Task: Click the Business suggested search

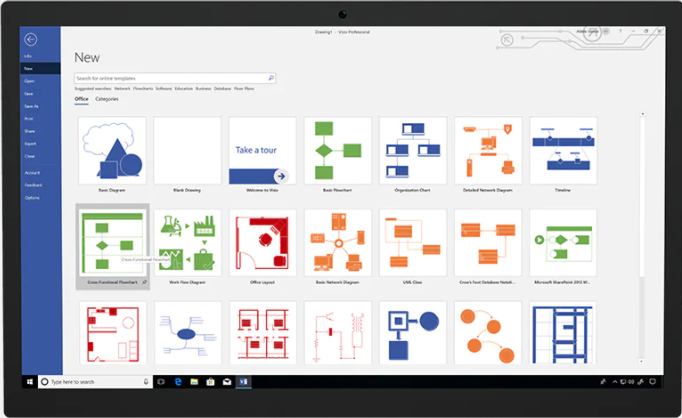Action: [x=203, y=89]
